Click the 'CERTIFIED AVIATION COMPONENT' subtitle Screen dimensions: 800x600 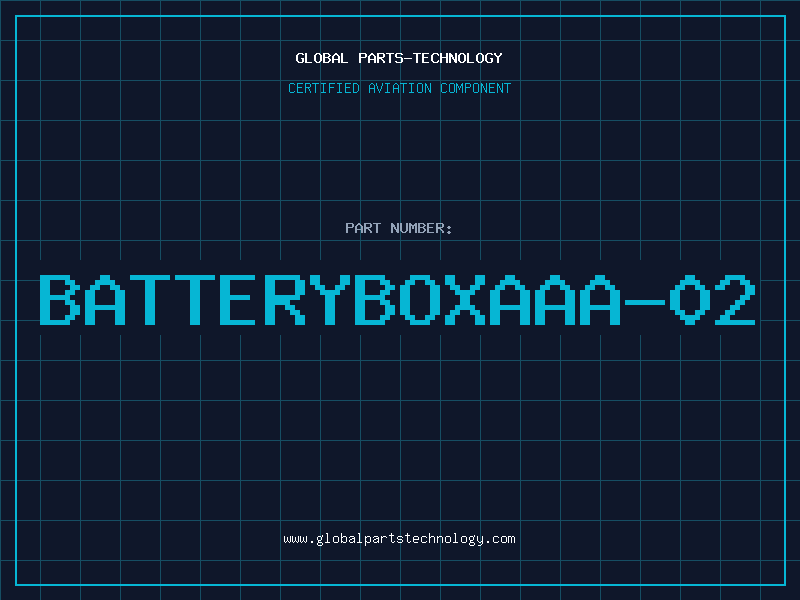pyautogui.click(x=399, y=88)
